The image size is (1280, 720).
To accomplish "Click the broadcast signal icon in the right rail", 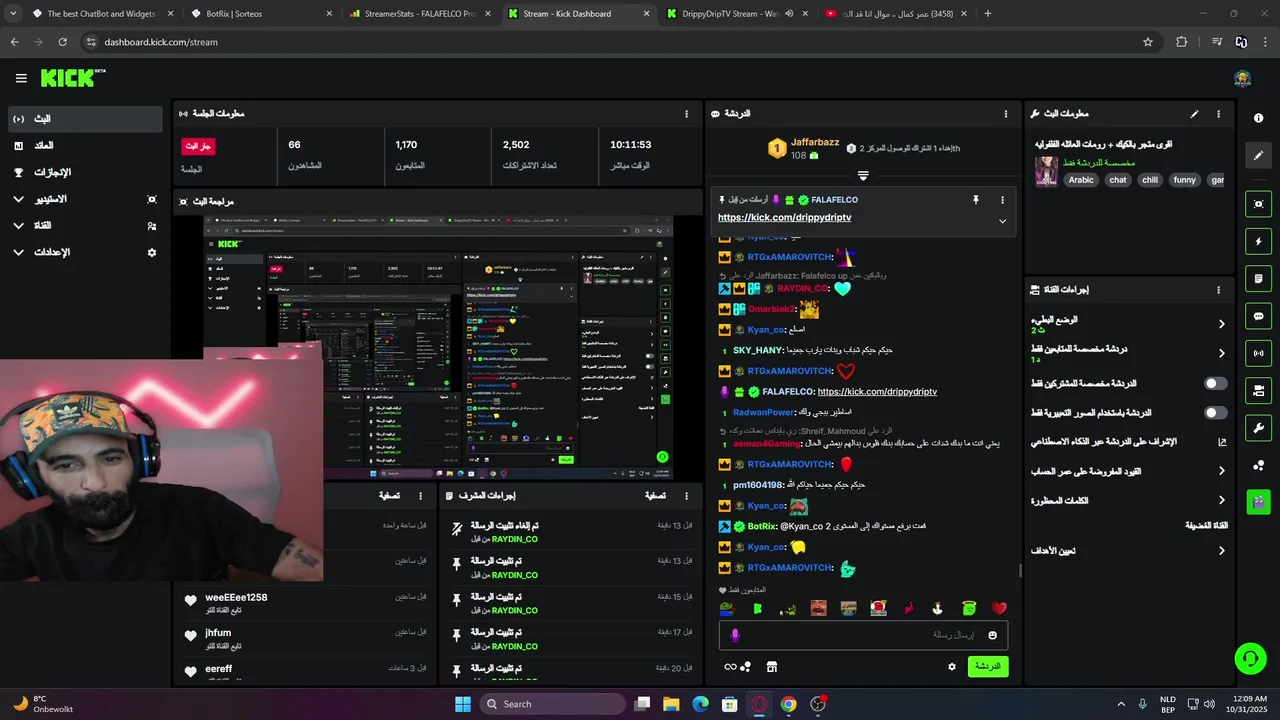I will tap(1258, 353).
